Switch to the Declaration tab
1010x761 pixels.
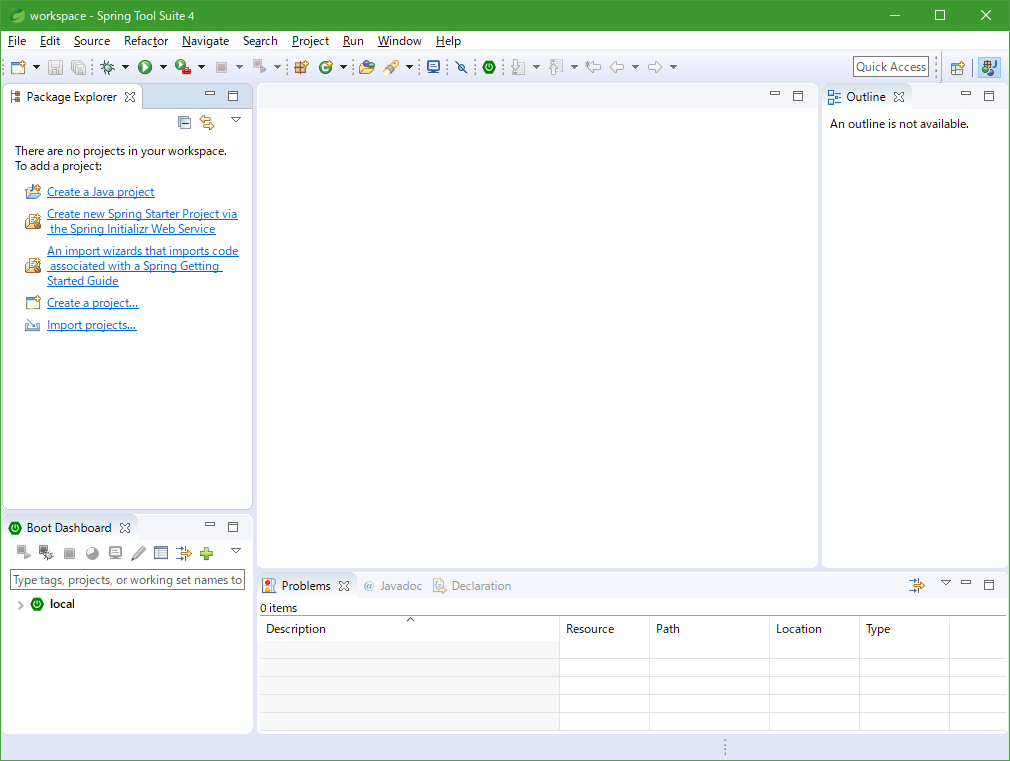(x=472, y=586)
